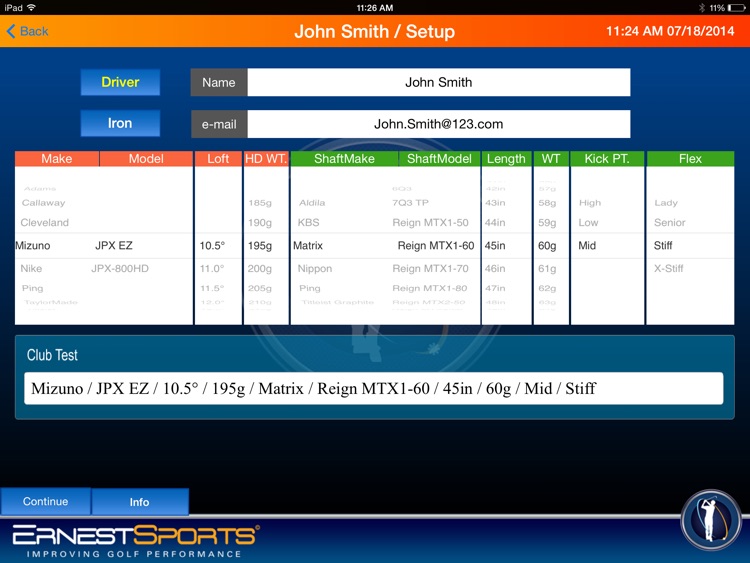
Task: Tap the Bluetooth icon in status bar
Action: click(702, 8)
